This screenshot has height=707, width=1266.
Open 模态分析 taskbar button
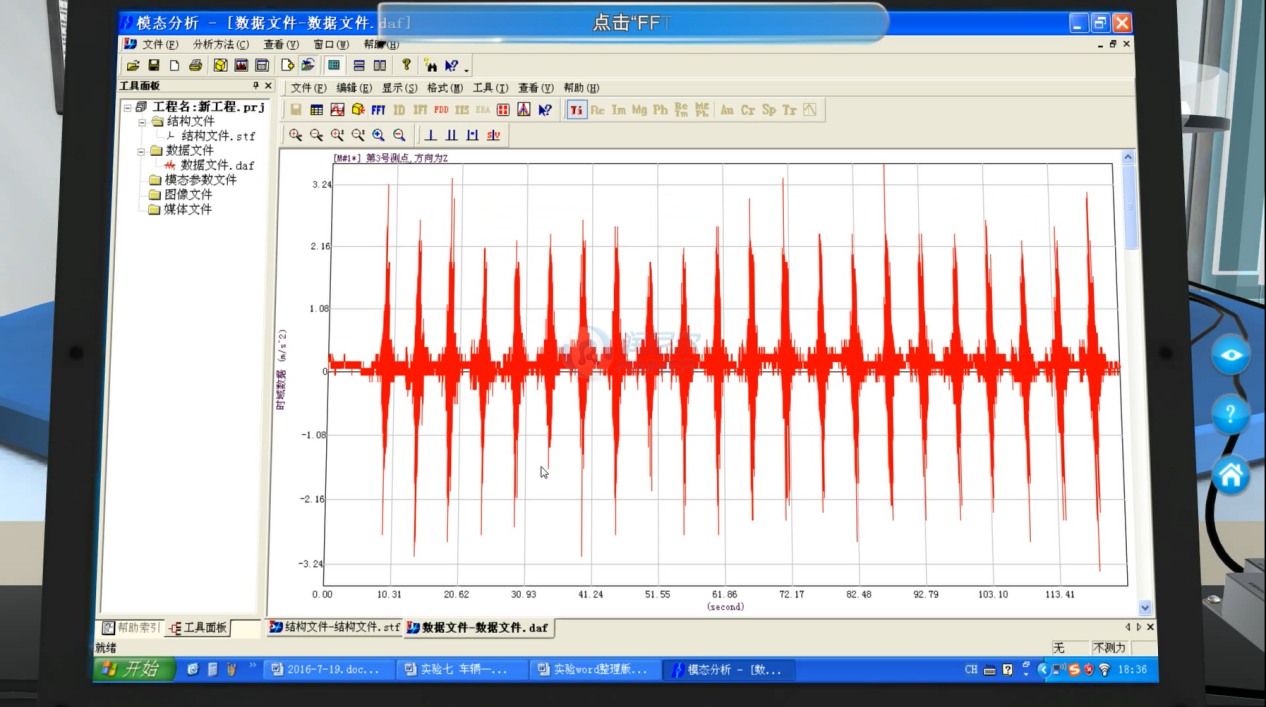coord(728,669)
